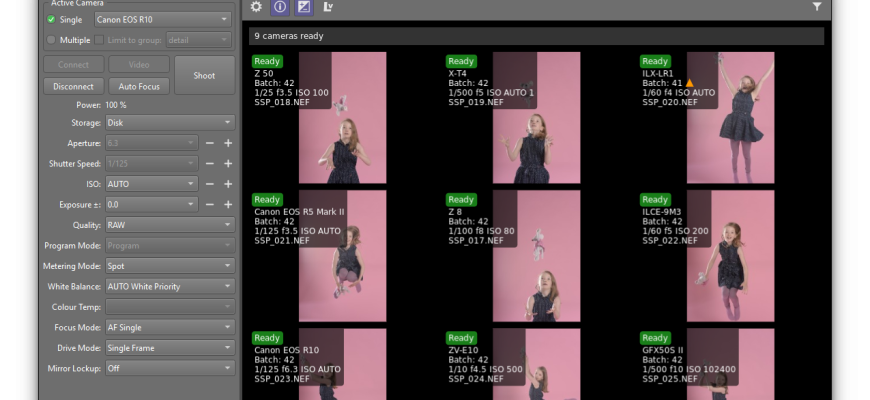Decrease shutter speed with the minus button

[210, 164]
